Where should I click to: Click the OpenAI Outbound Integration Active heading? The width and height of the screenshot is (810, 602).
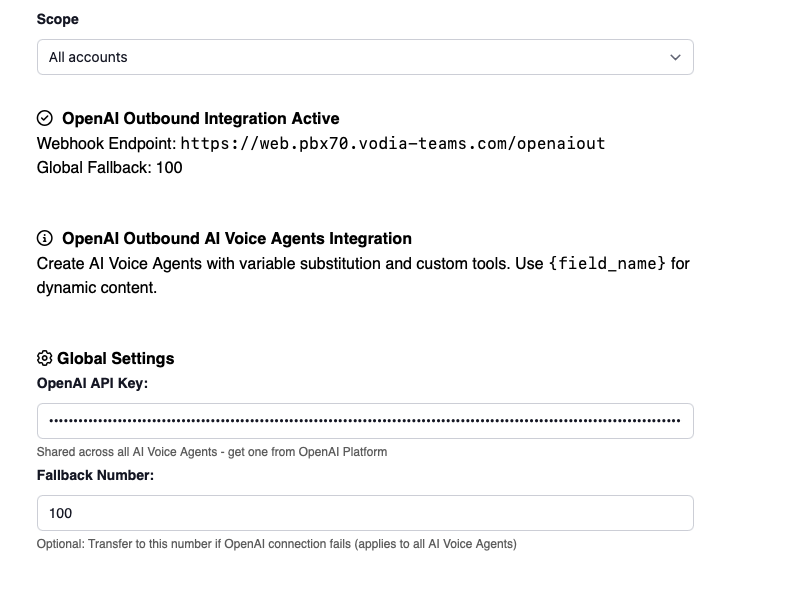coord(200,118)
